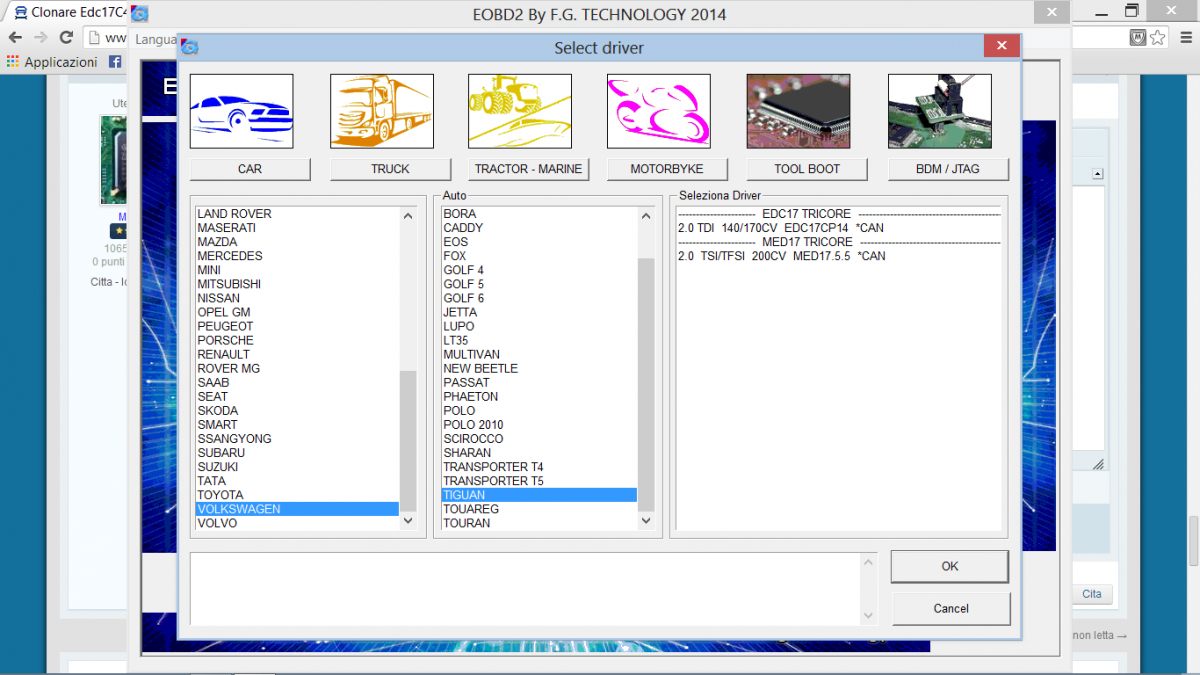The image size is (1200, 675).
Task: Choose PHAETON from the Auto list
Action: click(539, 397)
